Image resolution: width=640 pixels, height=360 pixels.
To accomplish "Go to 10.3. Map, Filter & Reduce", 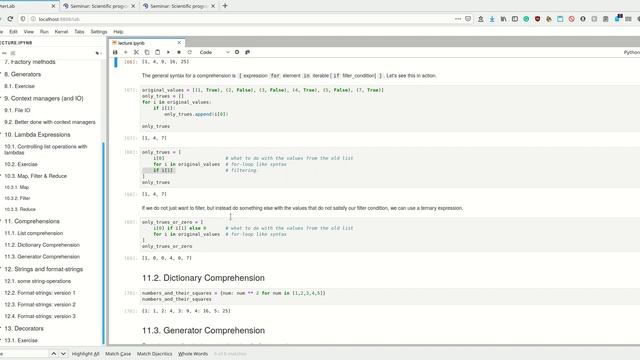I will click(36, 176).
